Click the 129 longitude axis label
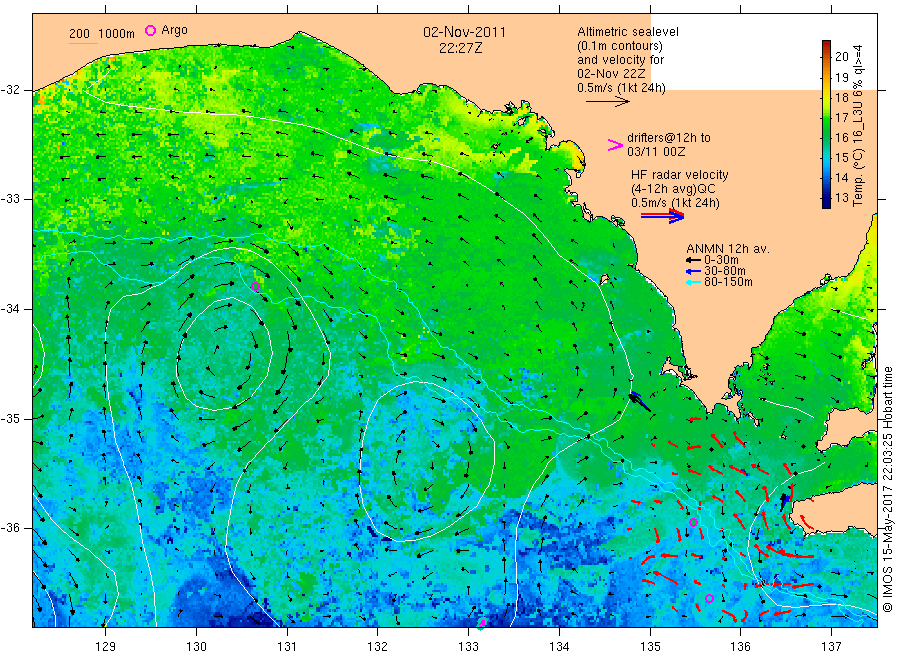The height and width of the screenshot is (660, 900). coord(106,647)
